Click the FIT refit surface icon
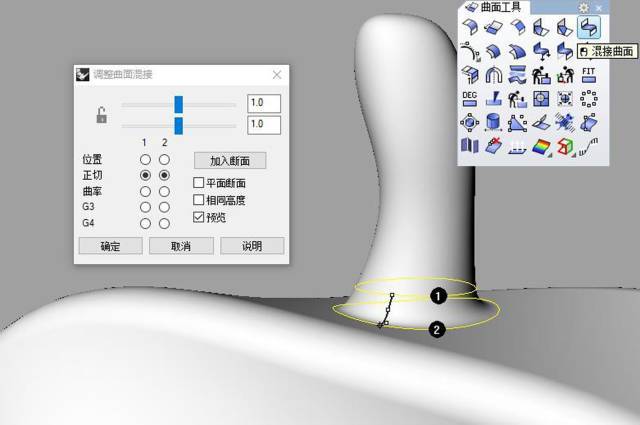 [588, 75]
